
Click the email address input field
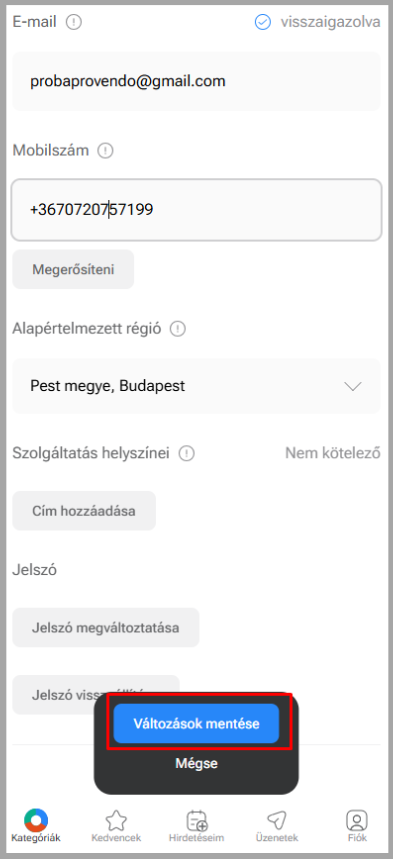[196, 82]
